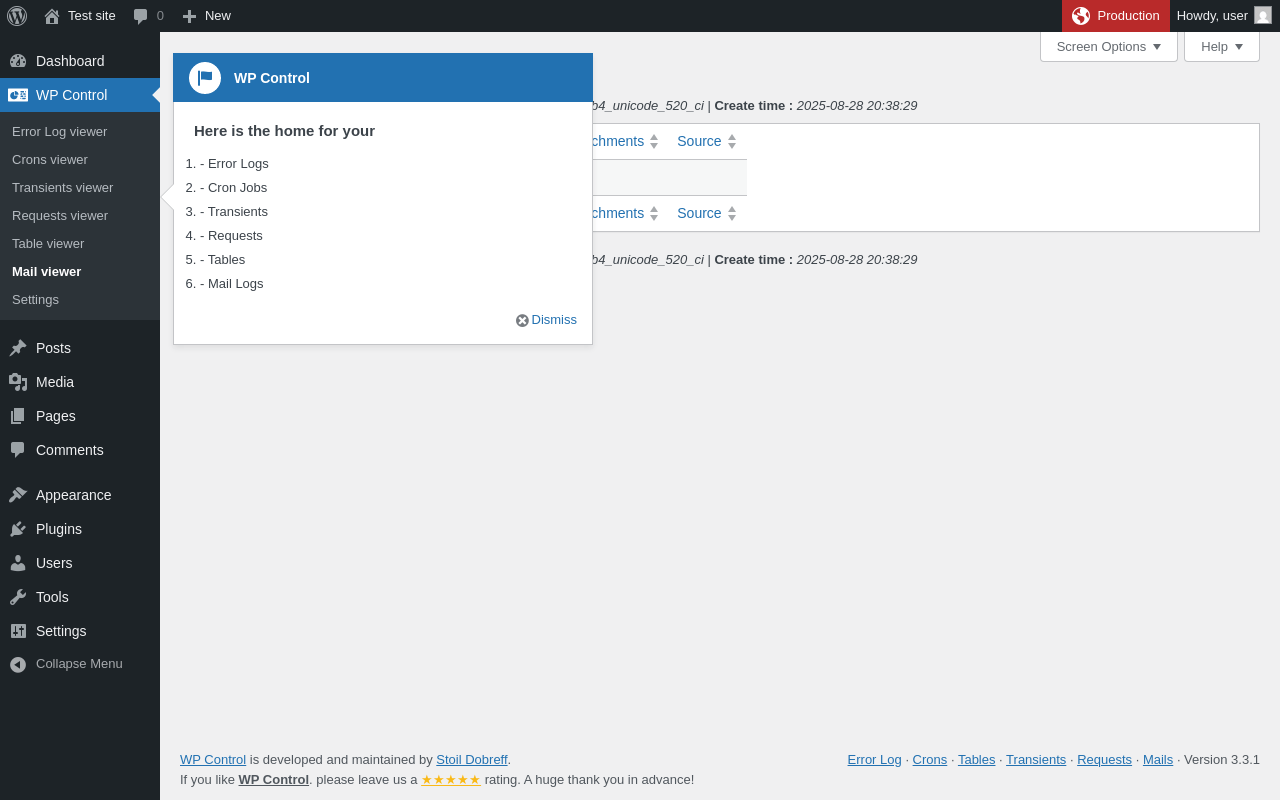The image size is (1280, 800).
Task: Sort by top Source column arrows
Action: (732, 141)
